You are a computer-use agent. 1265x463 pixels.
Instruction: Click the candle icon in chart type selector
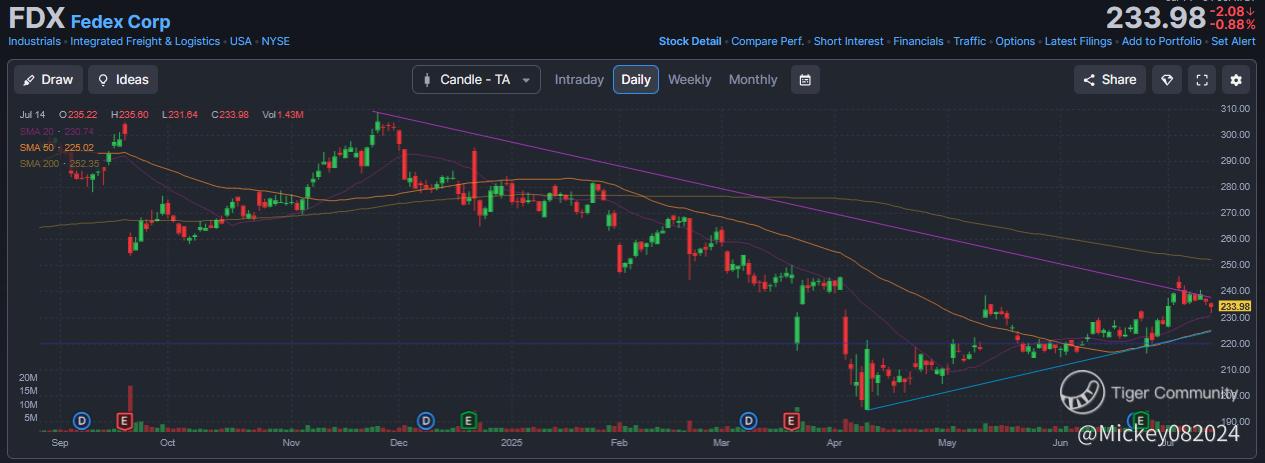coord(427,80)
